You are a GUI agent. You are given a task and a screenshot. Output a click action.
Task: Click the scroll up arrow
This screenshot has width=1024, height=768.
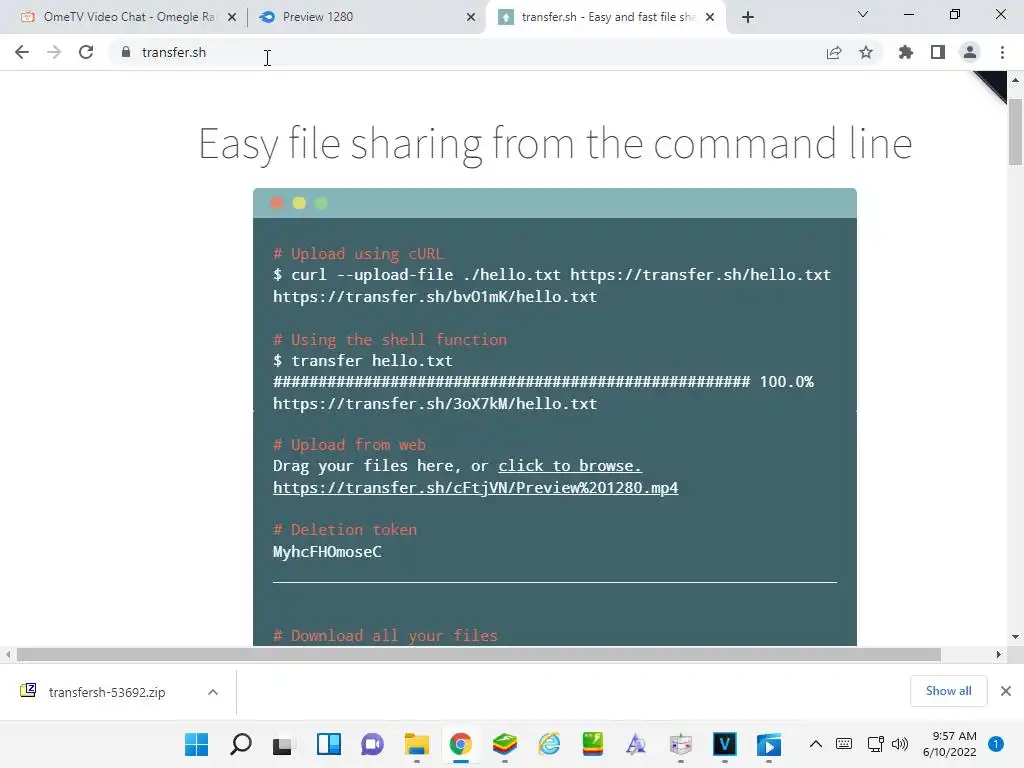coord(1015,80)
